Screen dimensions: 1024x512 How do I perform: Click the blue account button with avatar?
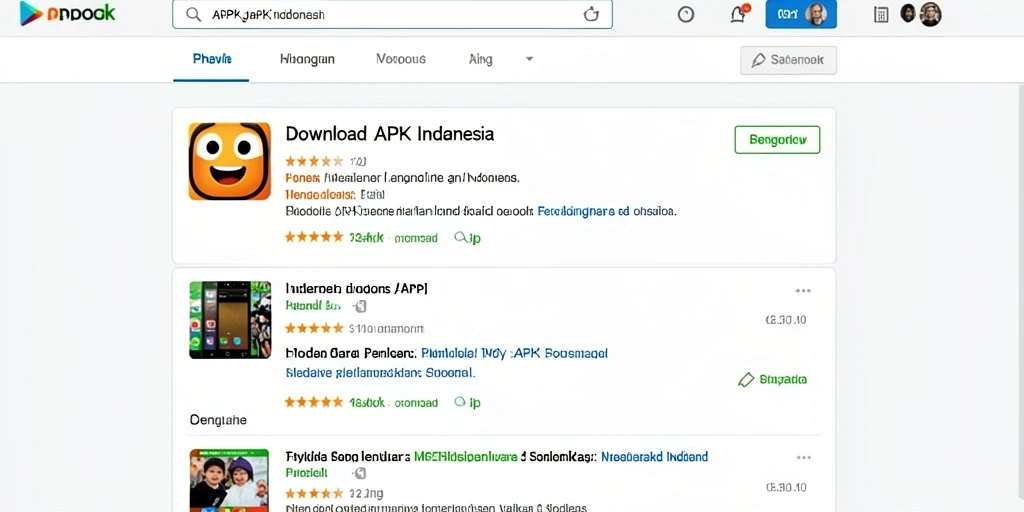(801, 14)
